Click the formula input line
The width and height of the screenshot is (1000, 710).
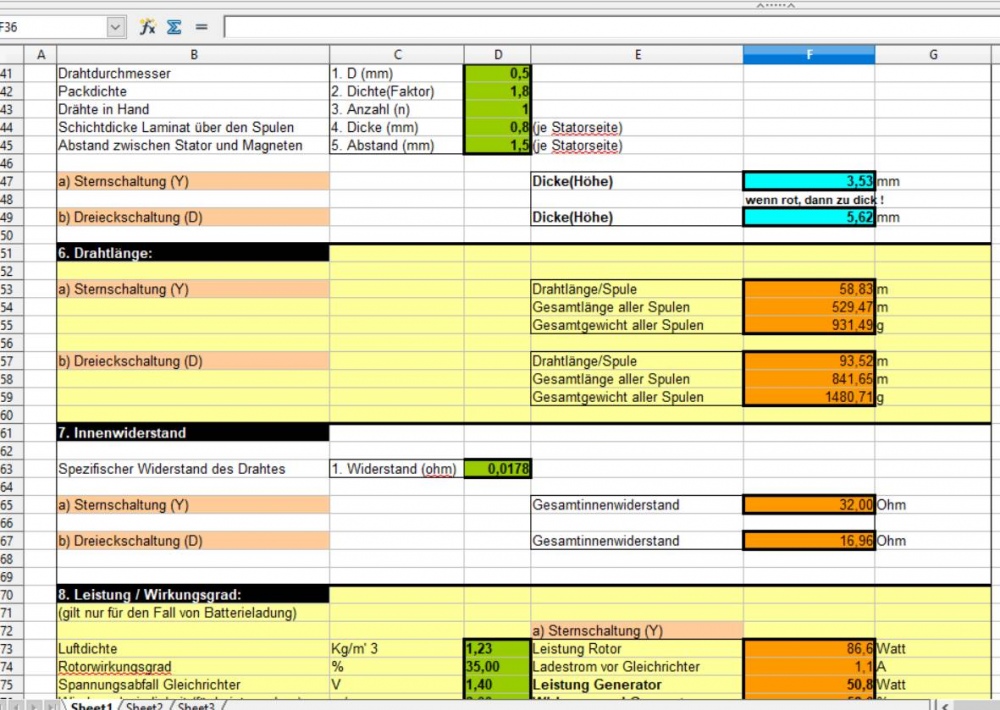(600, 27)
